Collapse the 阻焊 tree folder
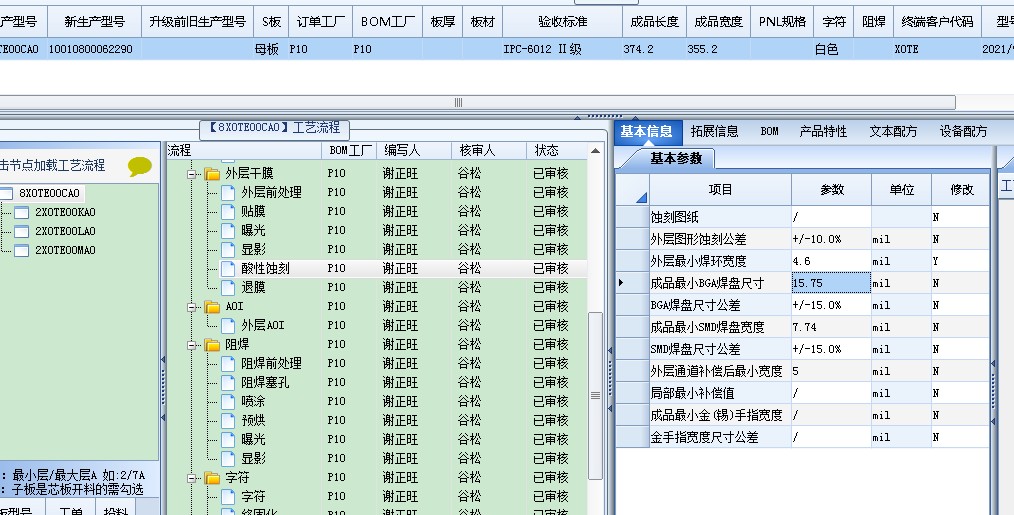The height and width of the screenshot is (515, 1014). pos(192,345)
